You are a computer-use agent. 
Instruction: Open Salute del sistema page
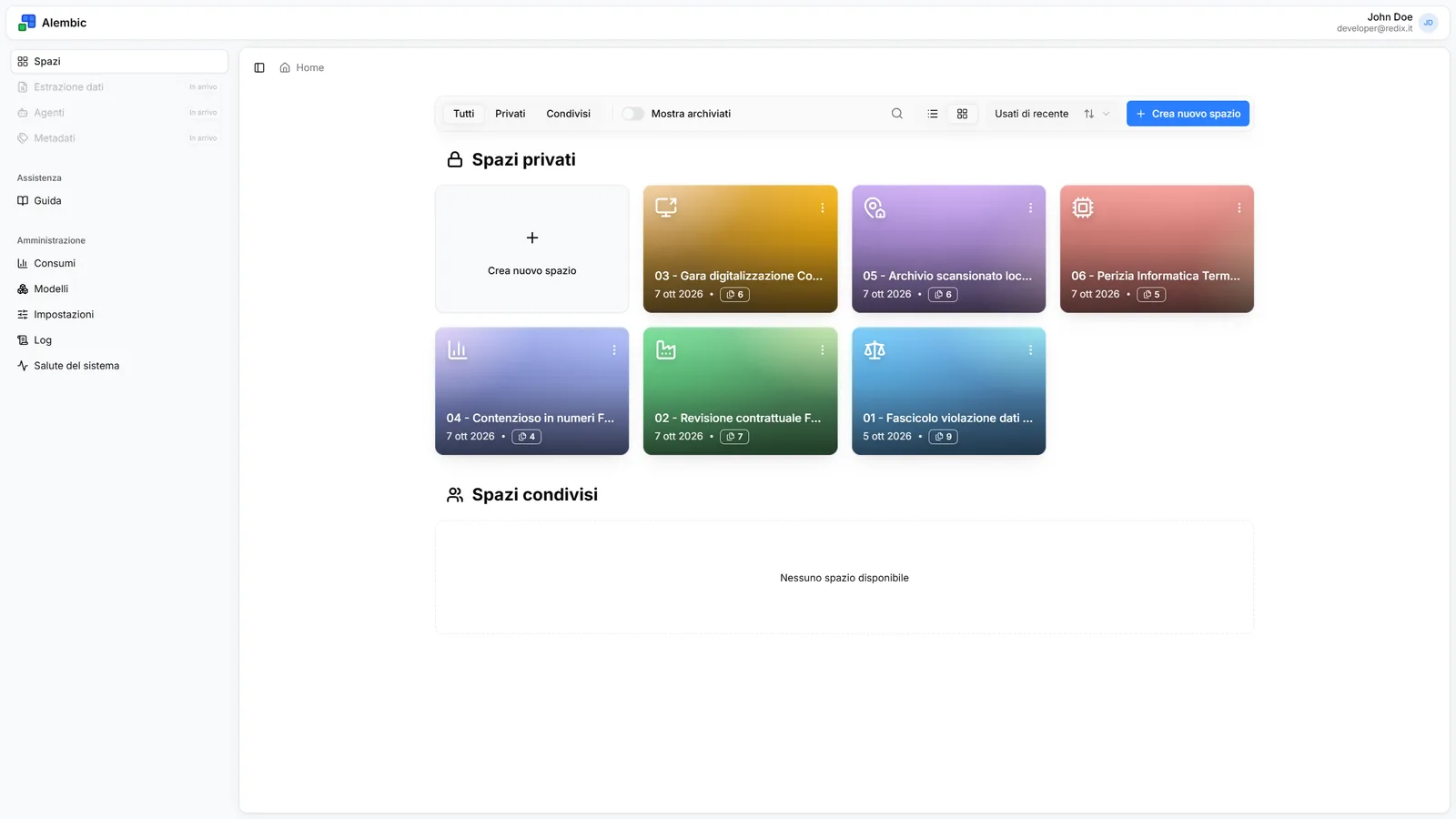119,365
